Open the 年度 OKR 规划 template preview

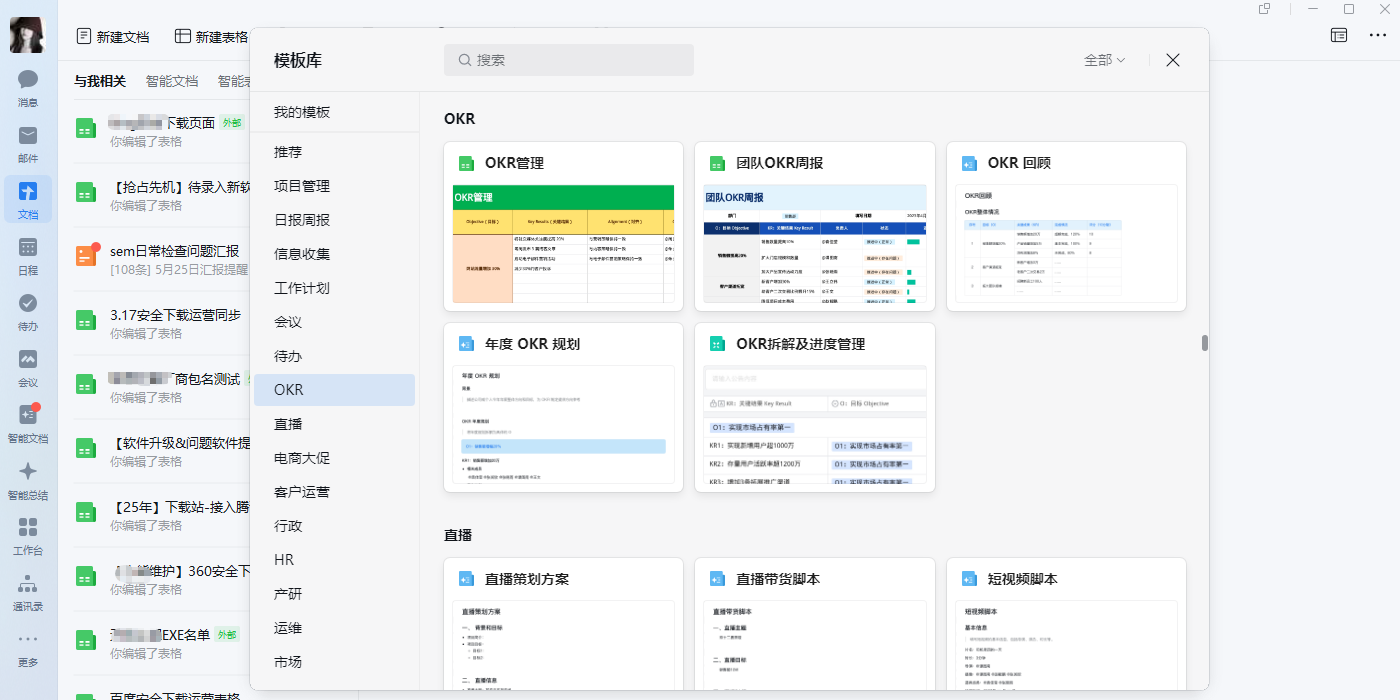click(x=563, y=407)
